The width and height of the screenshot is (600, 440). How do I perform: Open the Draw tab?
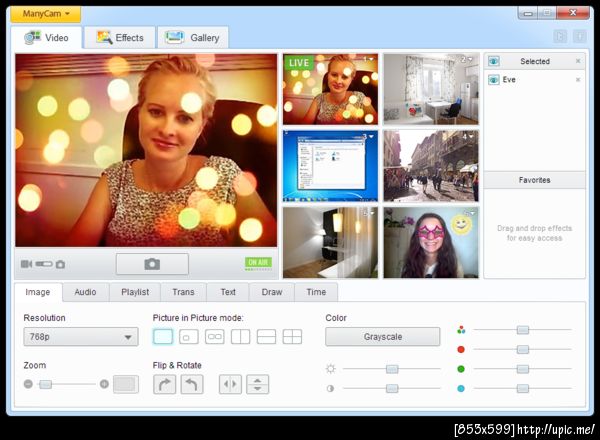pos(272,292)
